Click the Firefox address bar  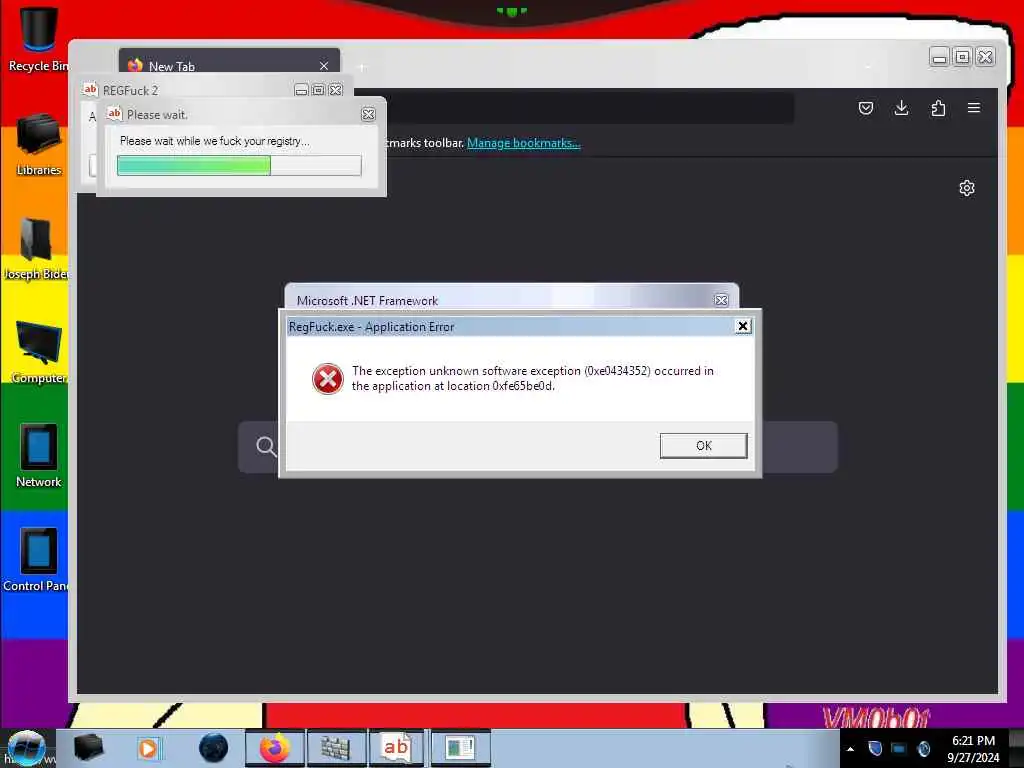(x=588, y=108)
